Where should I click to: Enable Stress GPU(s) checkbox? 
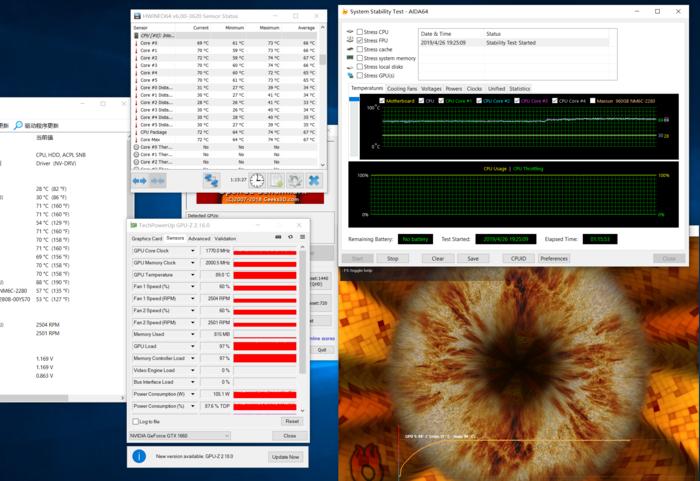point(360,75)
